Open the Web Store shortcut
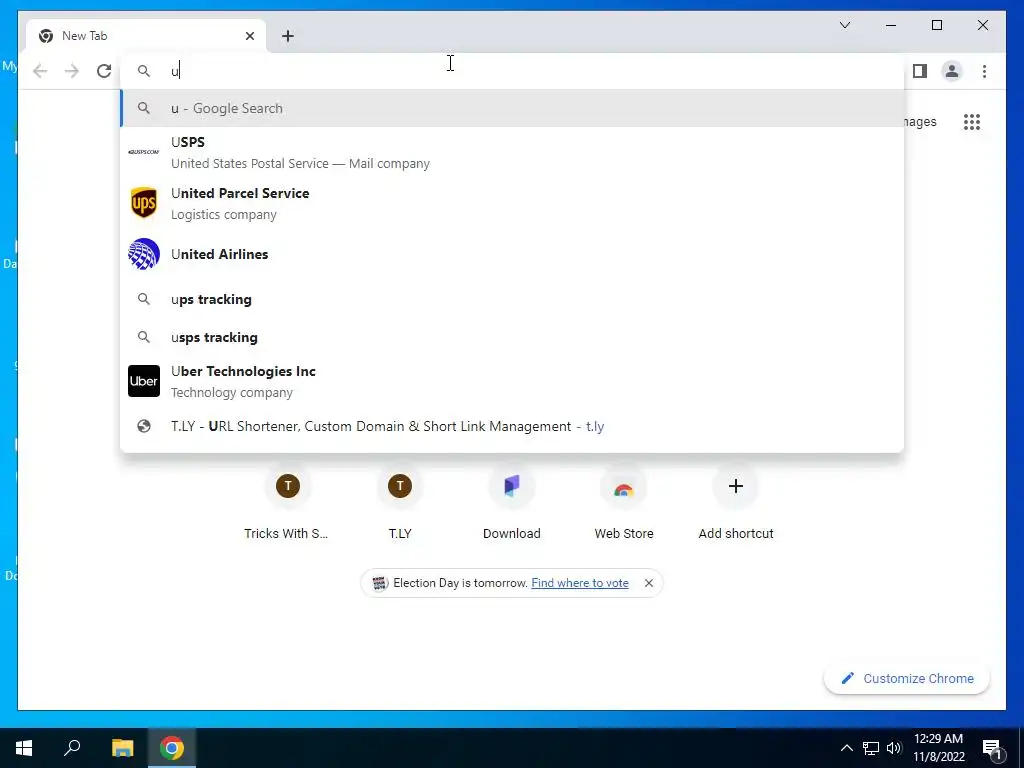Image resolution: width=1024 pixels, height=768 pixels. point(624,504)
